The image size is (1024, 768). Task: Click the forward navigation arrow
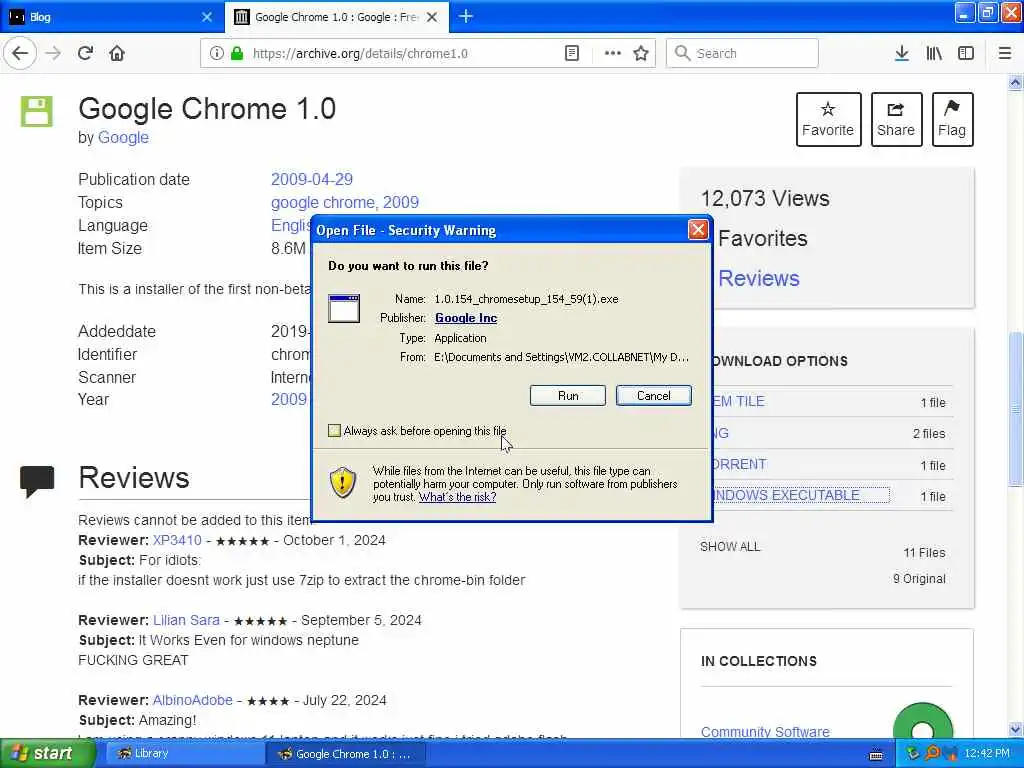(x=54, y=53)
